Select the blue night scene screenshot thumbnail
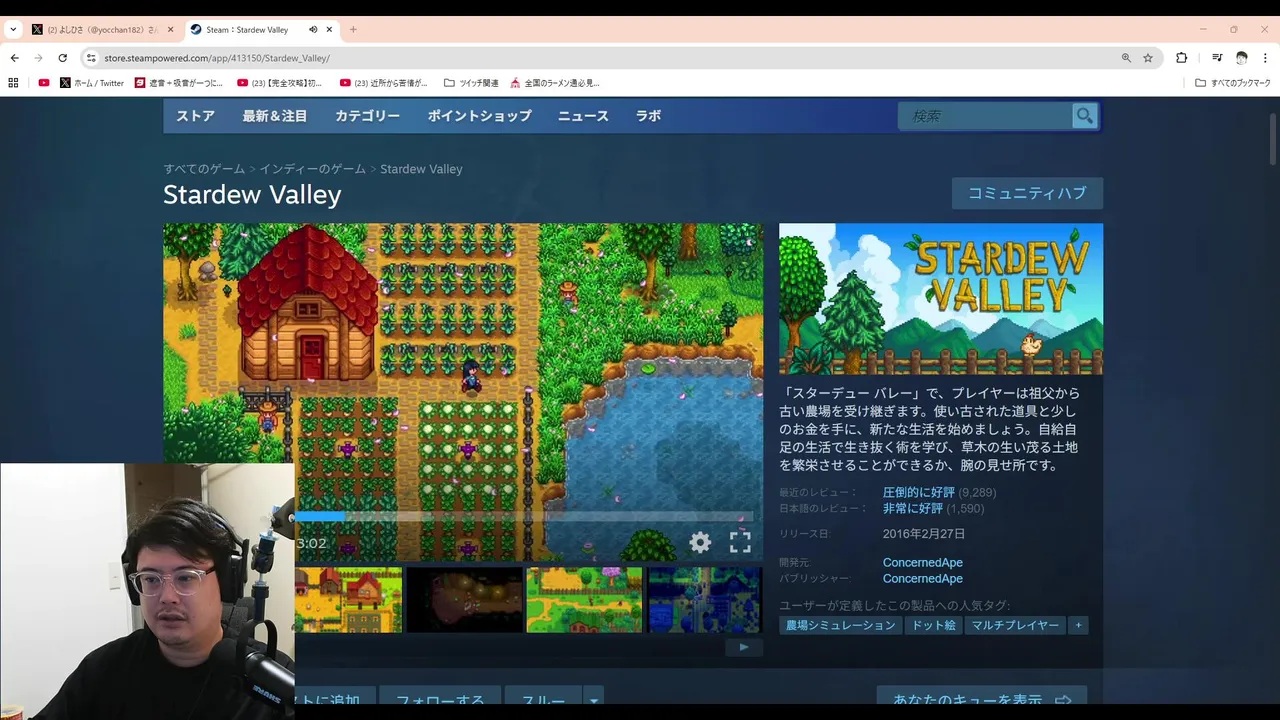The image size is (1280, 720). coord(704,600)
